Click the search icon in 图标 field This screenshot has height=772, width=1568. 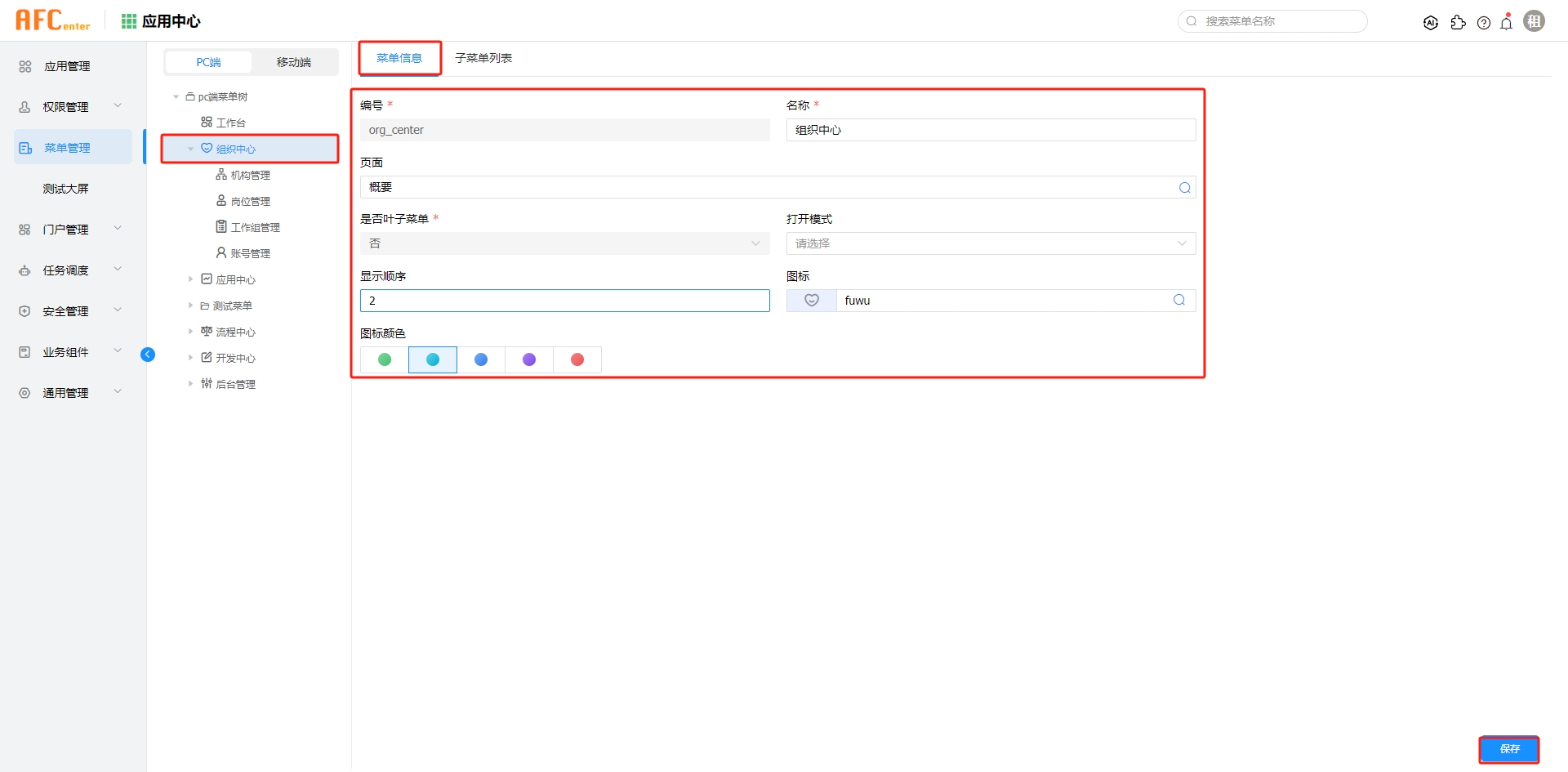[1179, 301]
